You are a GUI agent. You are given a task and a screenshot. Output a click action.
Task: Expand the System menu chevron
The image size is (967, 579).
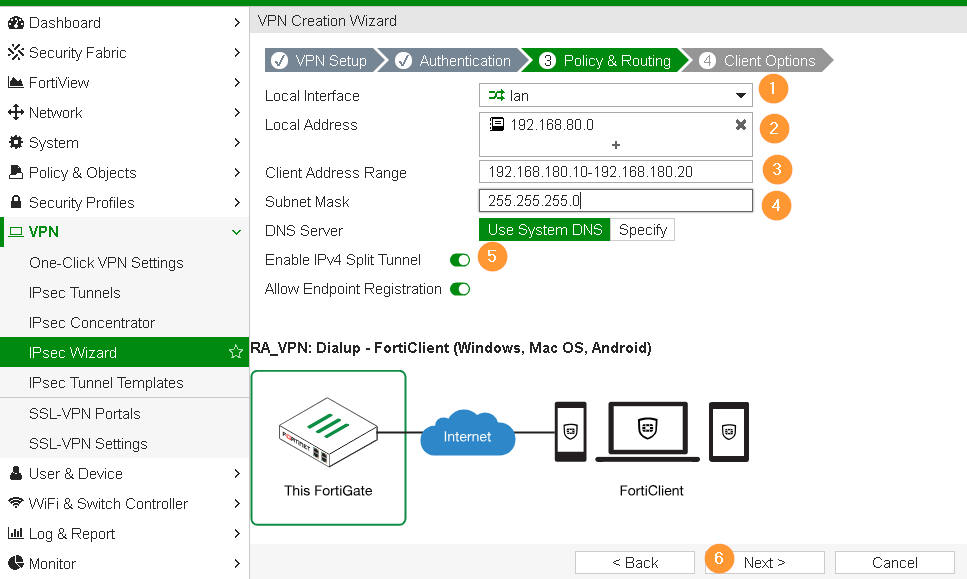[x=237, y=142]
